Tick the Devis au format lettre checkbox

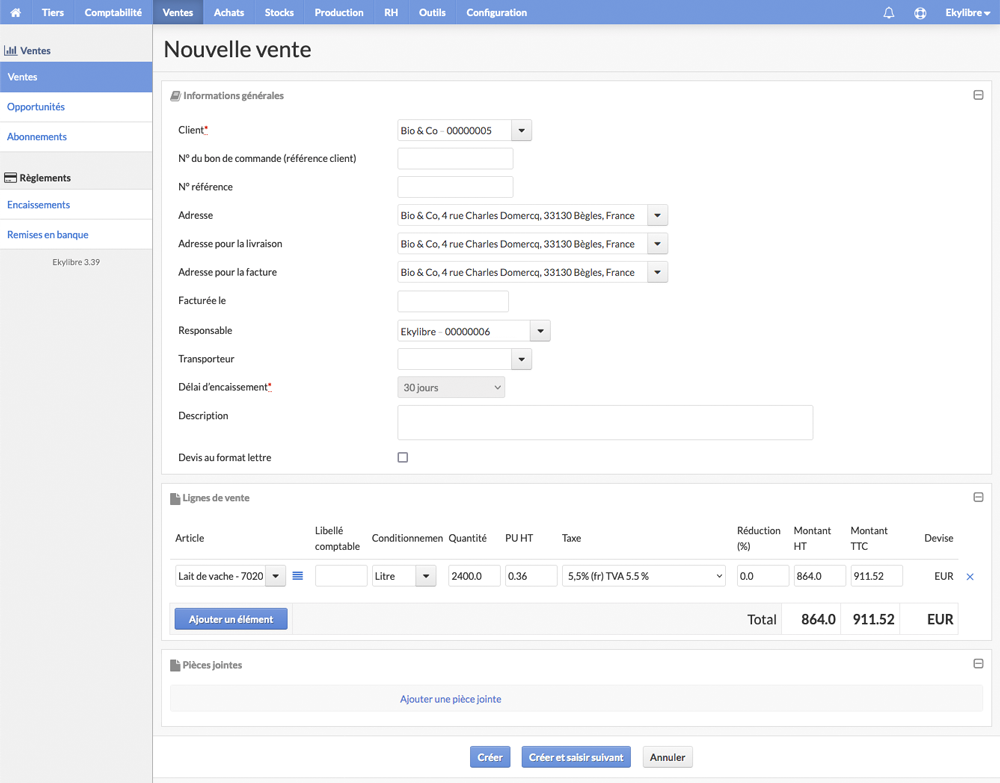pos(402,457)
